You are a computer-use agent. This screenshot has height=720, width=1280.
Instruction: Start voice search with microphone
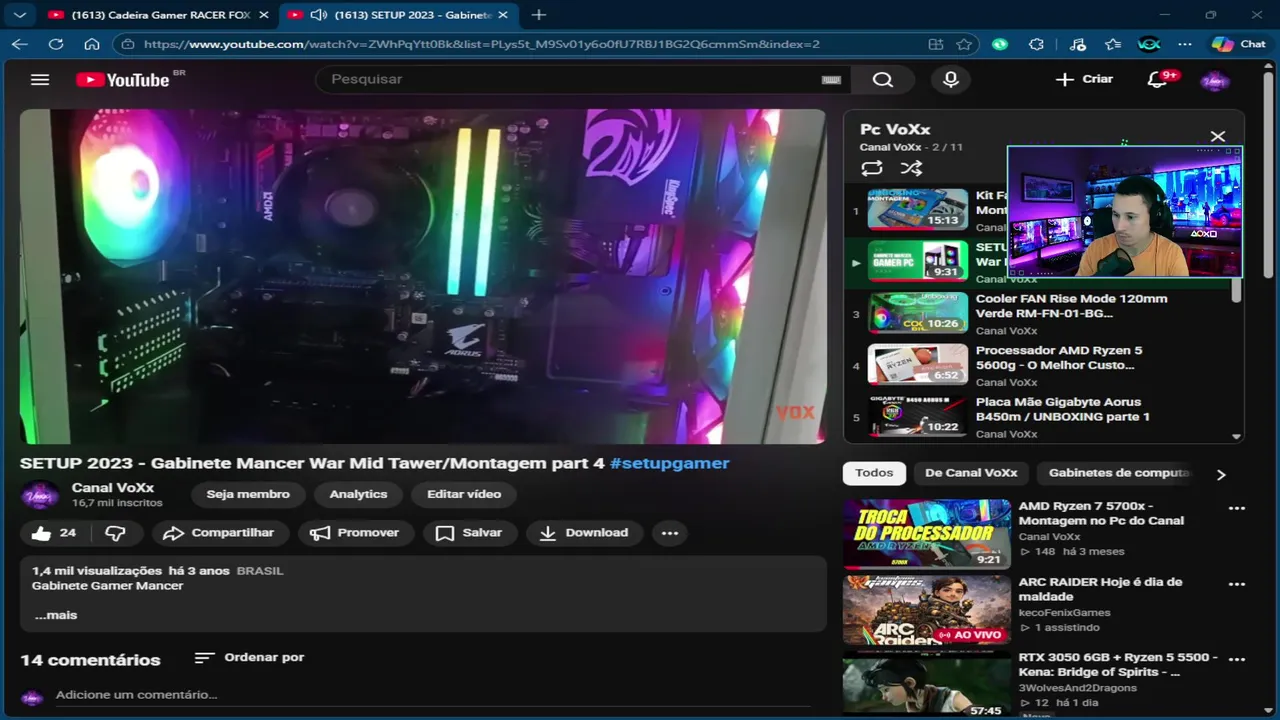(951, 79)
